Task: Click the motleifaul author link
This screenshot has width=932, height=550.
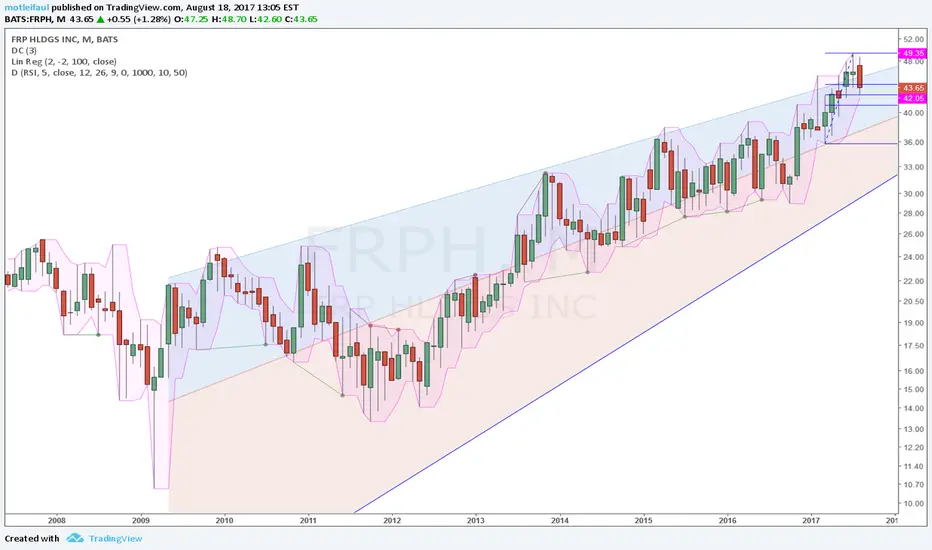Action: tap(27, 8)
